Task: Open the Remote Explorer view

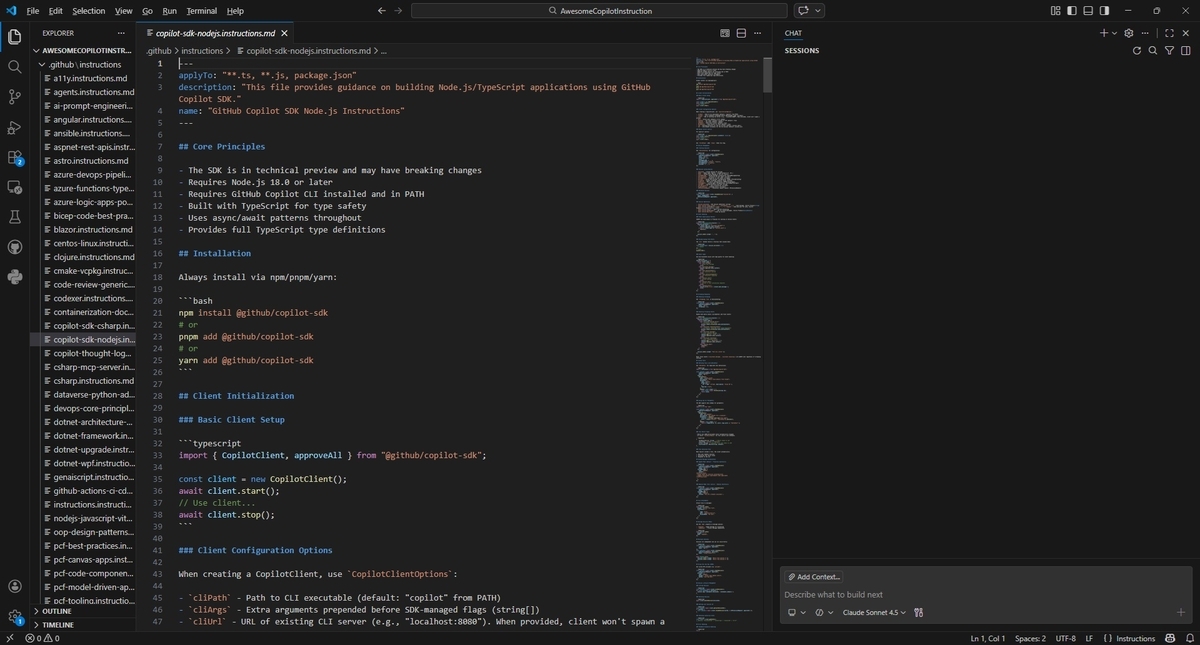Action: click(14, 187)
